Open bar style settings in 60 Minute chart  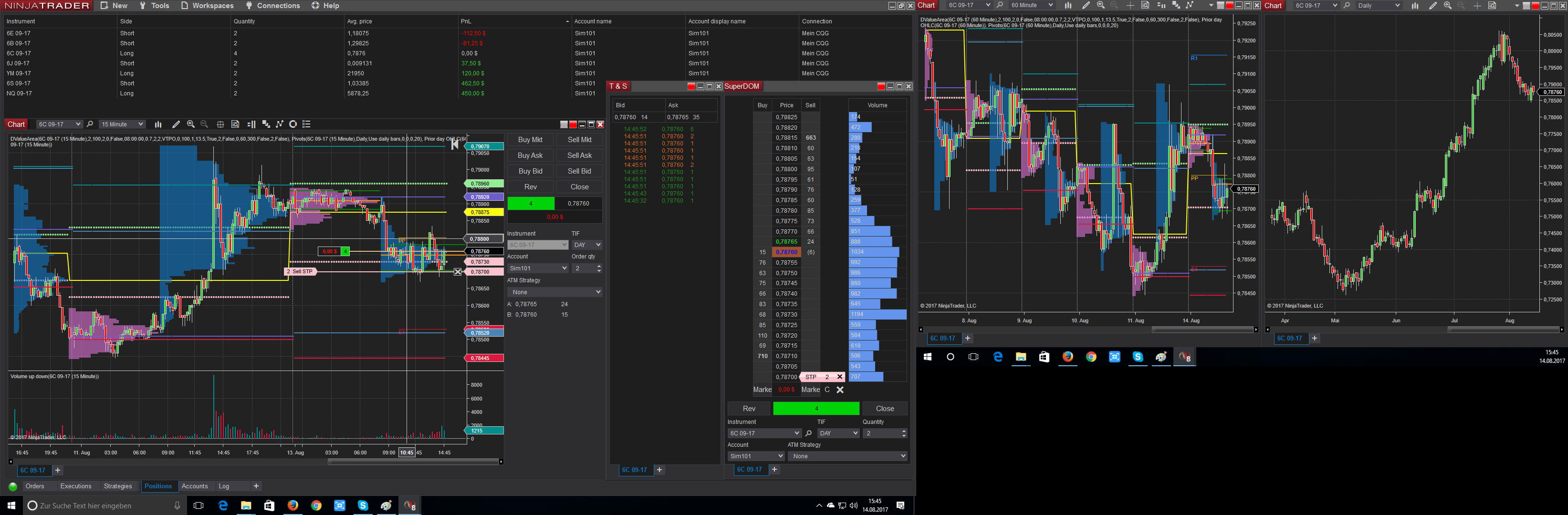tap(1067, 5)
